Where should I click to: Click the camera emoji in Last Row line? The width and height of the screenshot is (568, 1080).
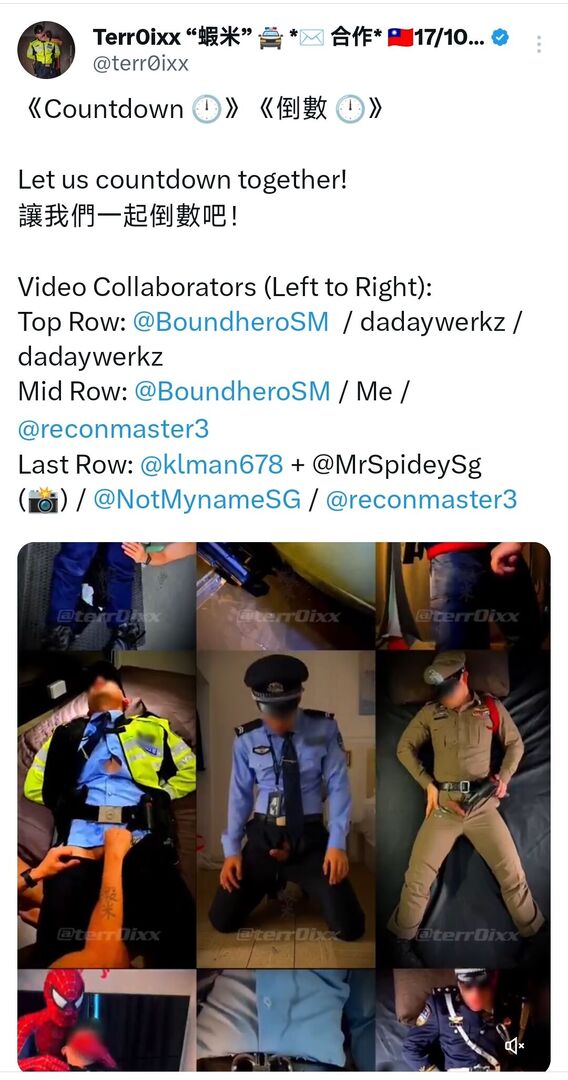pos(43,501)
